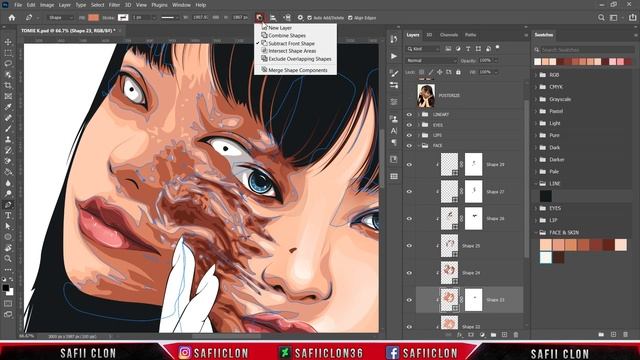640x360 pixels.
Task: Toggle visibility of Shape 25 layer
Action: coord(409,246)
